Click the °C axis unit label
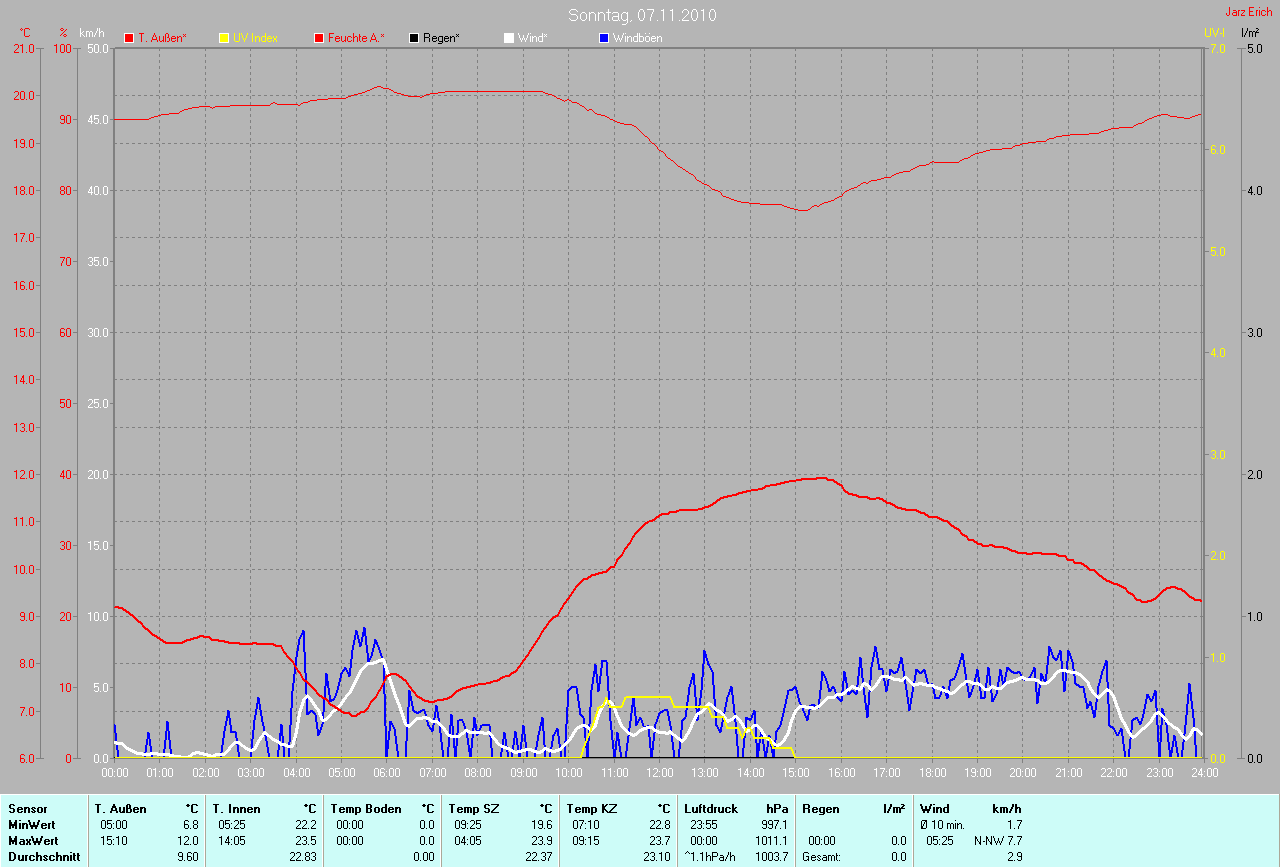Screen dimensions: 1280x867 [25, 33]
